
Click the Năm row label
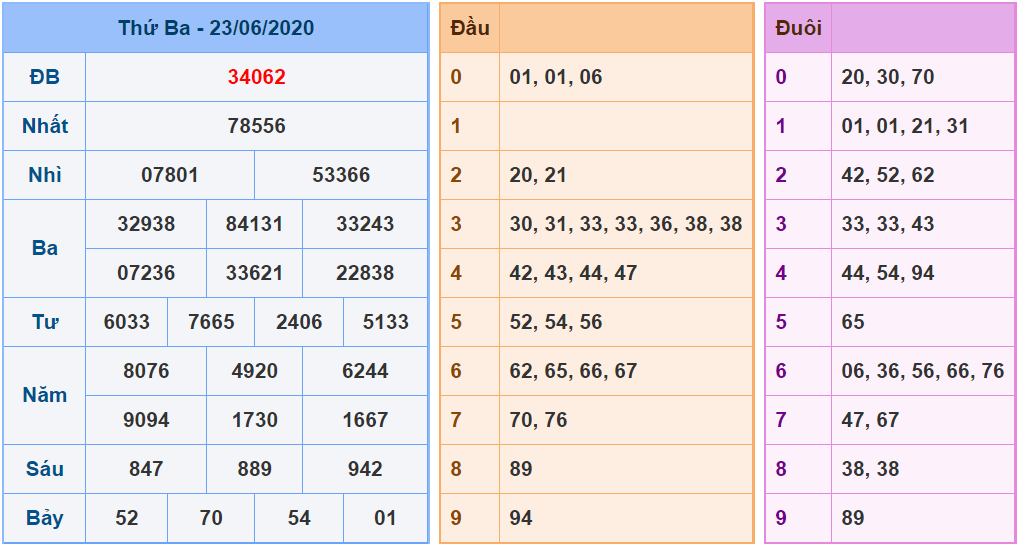click(x=45, y=395)
